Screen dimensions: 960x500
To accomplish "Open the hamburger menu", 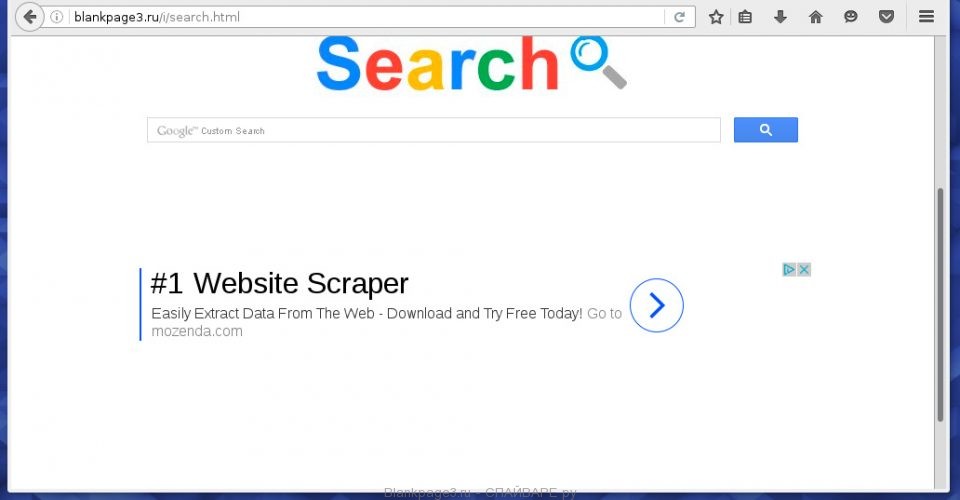I will click(x=926, y=17).
